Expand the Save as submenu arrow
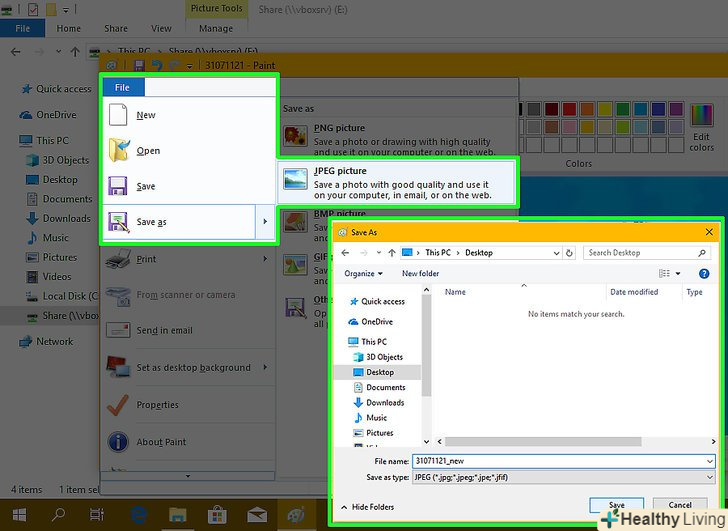The height and width of the screenshot is (531, 728). point(266,222)
